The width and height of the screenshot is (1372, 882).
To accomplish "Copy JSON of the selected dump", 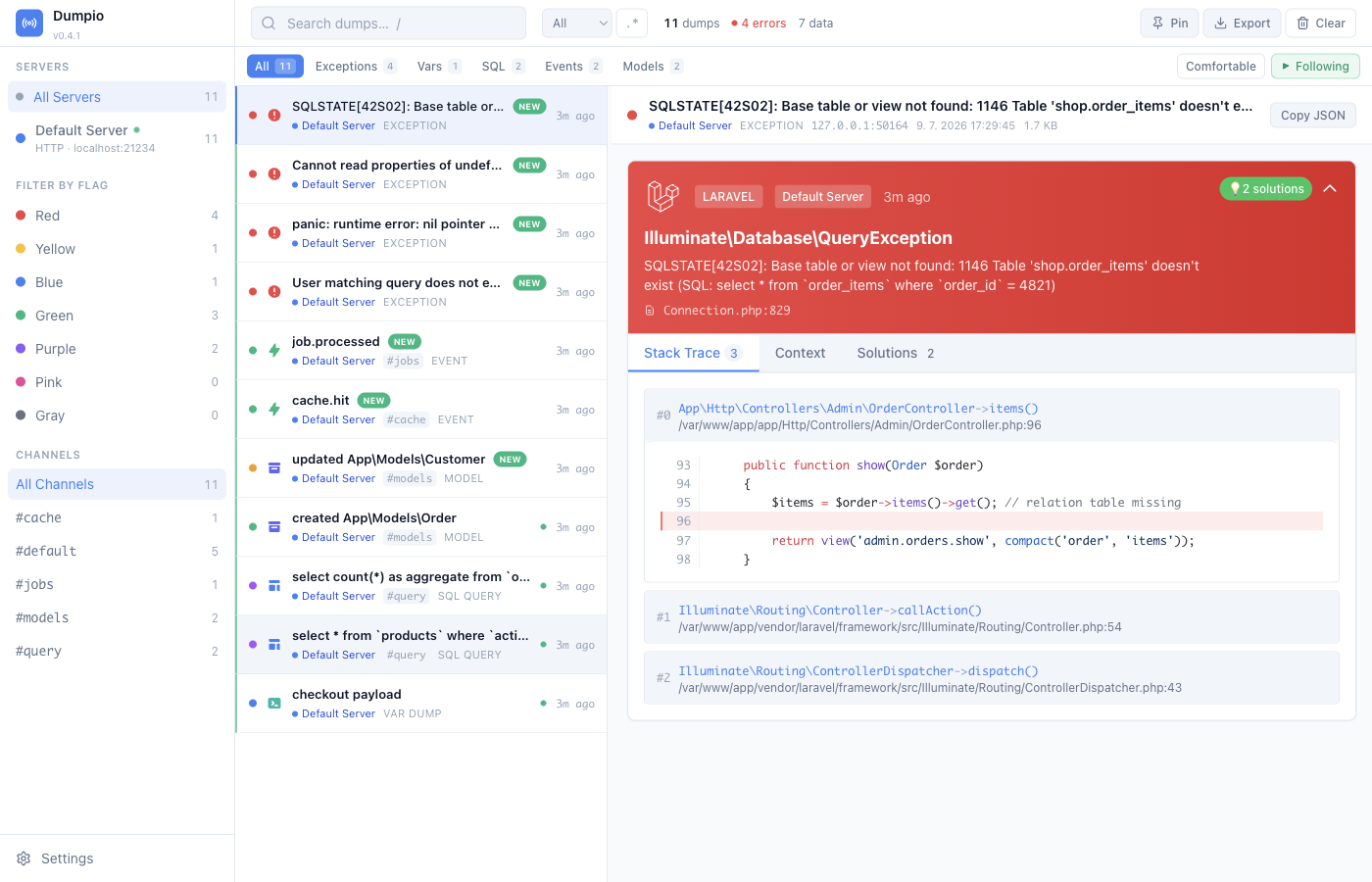I will click(x=1313, y=116).
